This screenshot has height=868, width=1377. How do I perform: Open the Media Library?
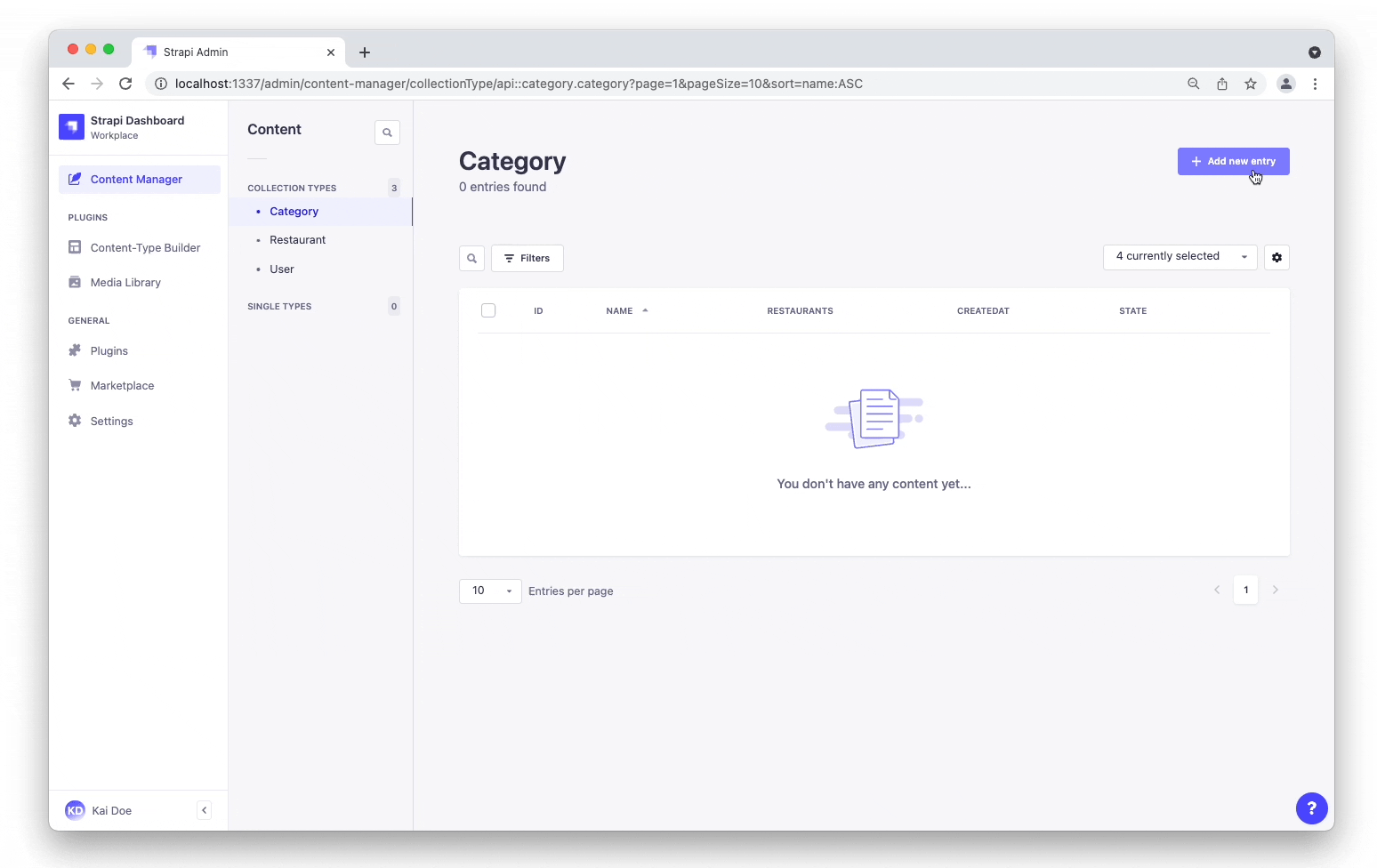pyautogui.click(x=125, y=282)
